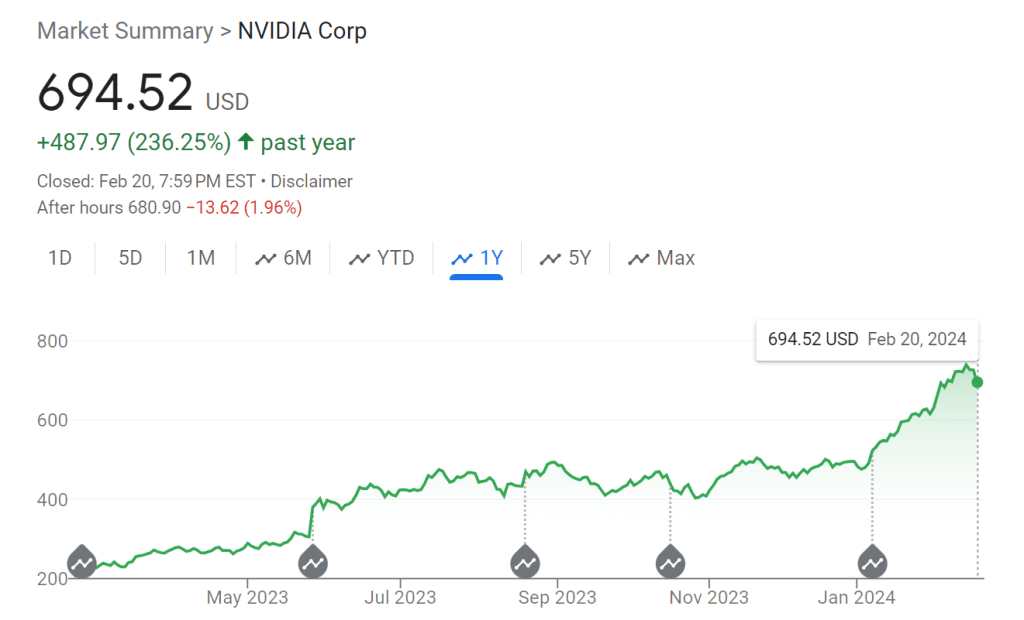Click the NVIDIA Corp title
Screen dimensions: 1024x620
(302, 31)
